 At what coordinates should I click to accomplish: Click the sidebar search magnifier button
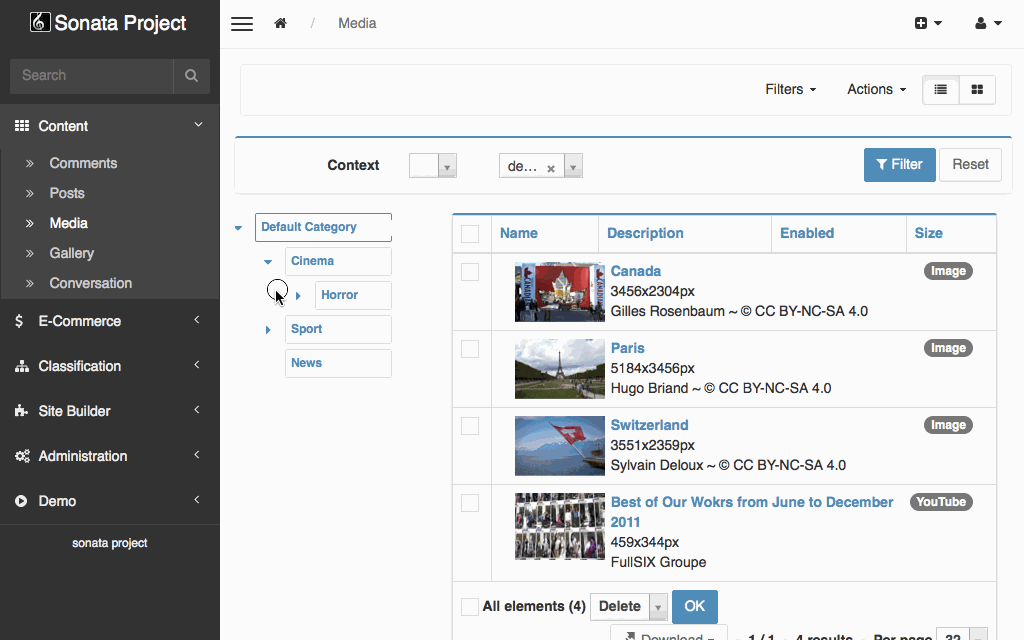(x=191, y=75)
